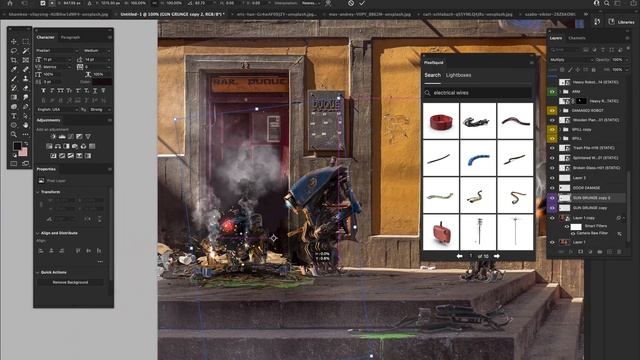Screen dimensions: 640x360
Task: Select the Spot Healing Brush tool
Action: (25, 69)
